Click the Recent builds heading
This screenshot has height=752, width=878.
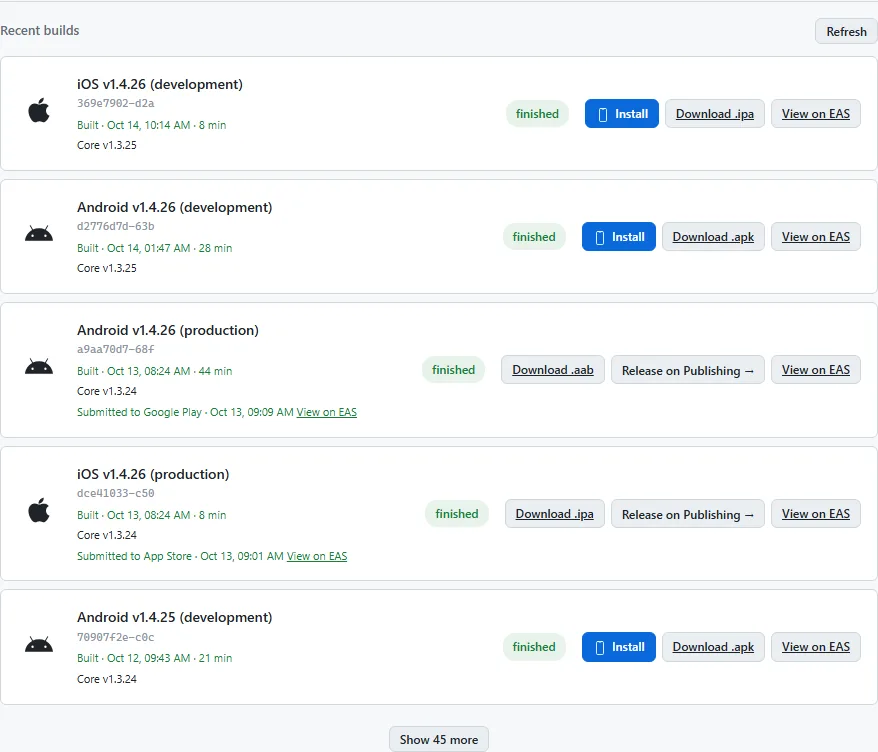click(x=40, y=31)
